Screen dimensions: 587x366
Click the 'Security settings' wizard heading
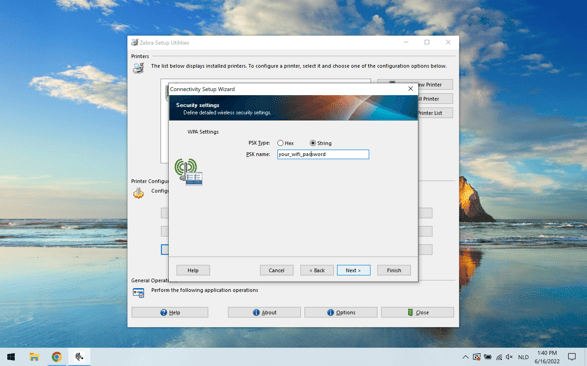pyautogui.click(x=197, y=105)
